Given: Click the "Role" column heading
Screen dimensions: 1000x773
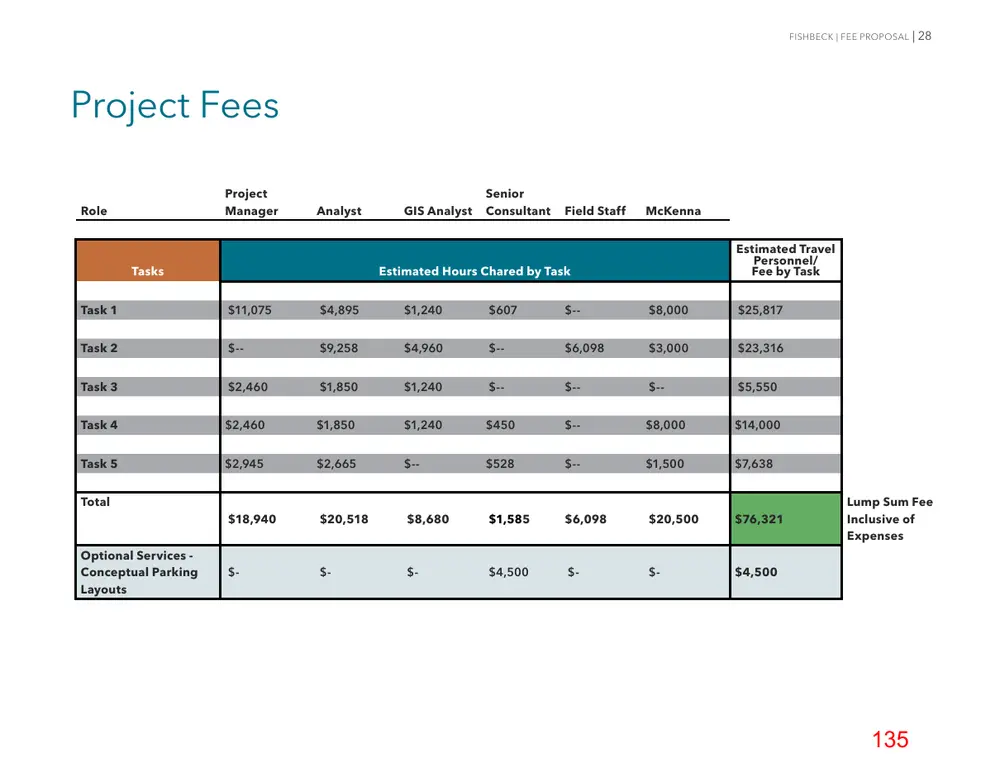Looking at the screenshot, I should (x=94, y=211).
